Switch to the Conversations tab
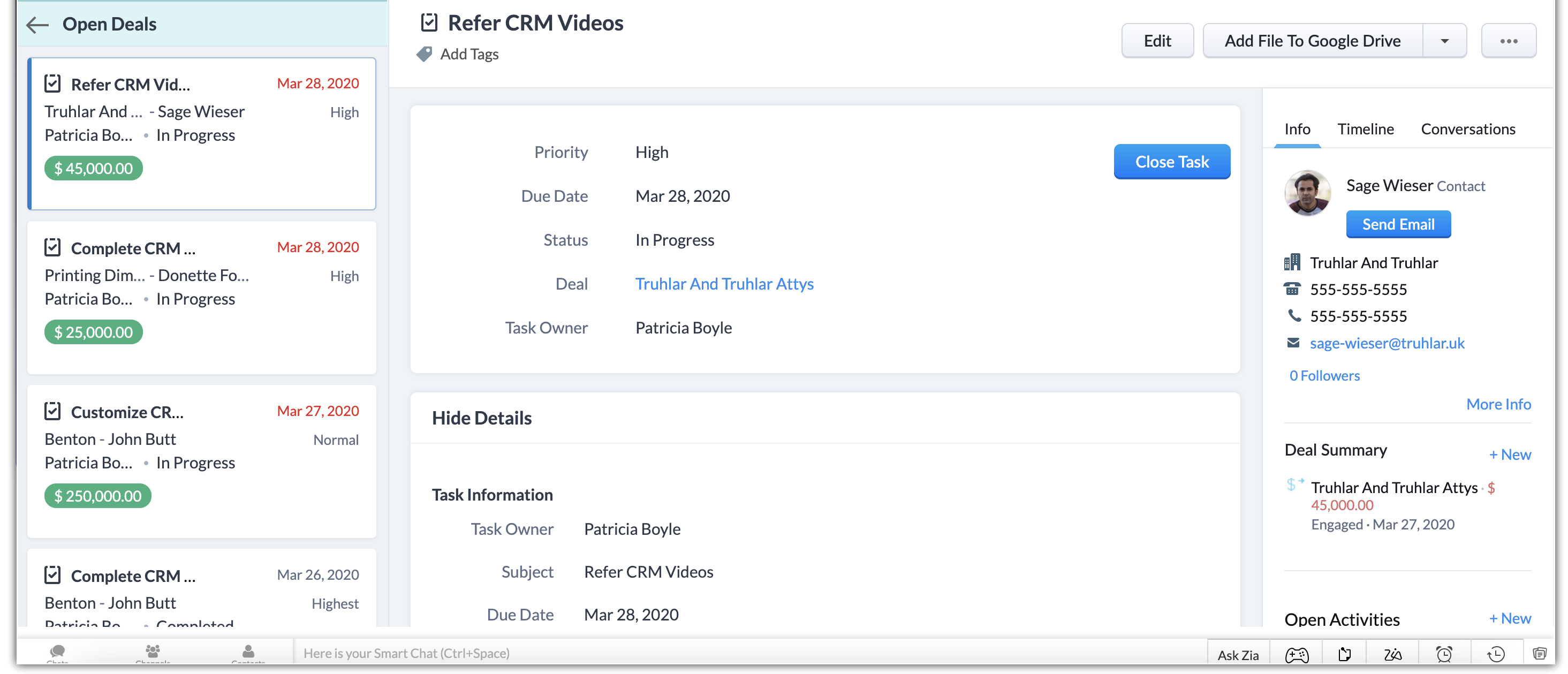The height and width of the screenshot is (674, 1568). [x=1467, y=129]
